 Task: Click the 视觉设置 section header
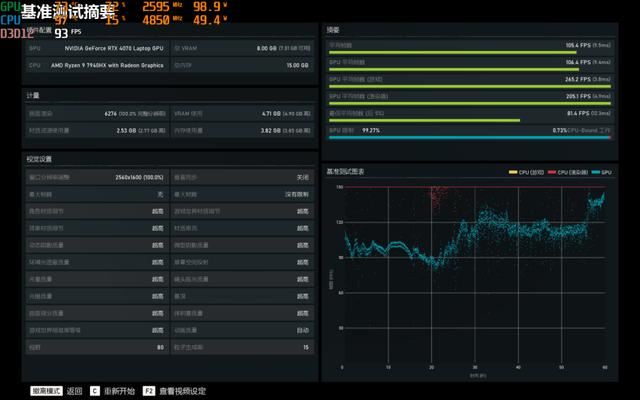[40, 159]
